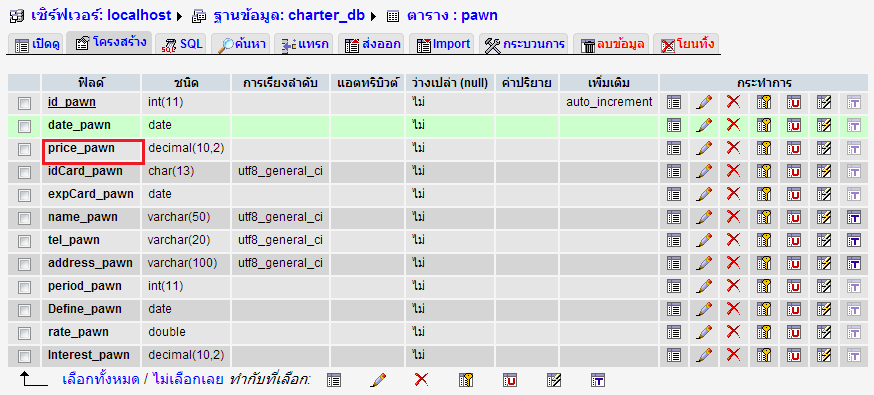Viewport: 874px width, 395px height.
Task: Click the เลือกทั้งหมด select all link
Action: tap(101, 379)
